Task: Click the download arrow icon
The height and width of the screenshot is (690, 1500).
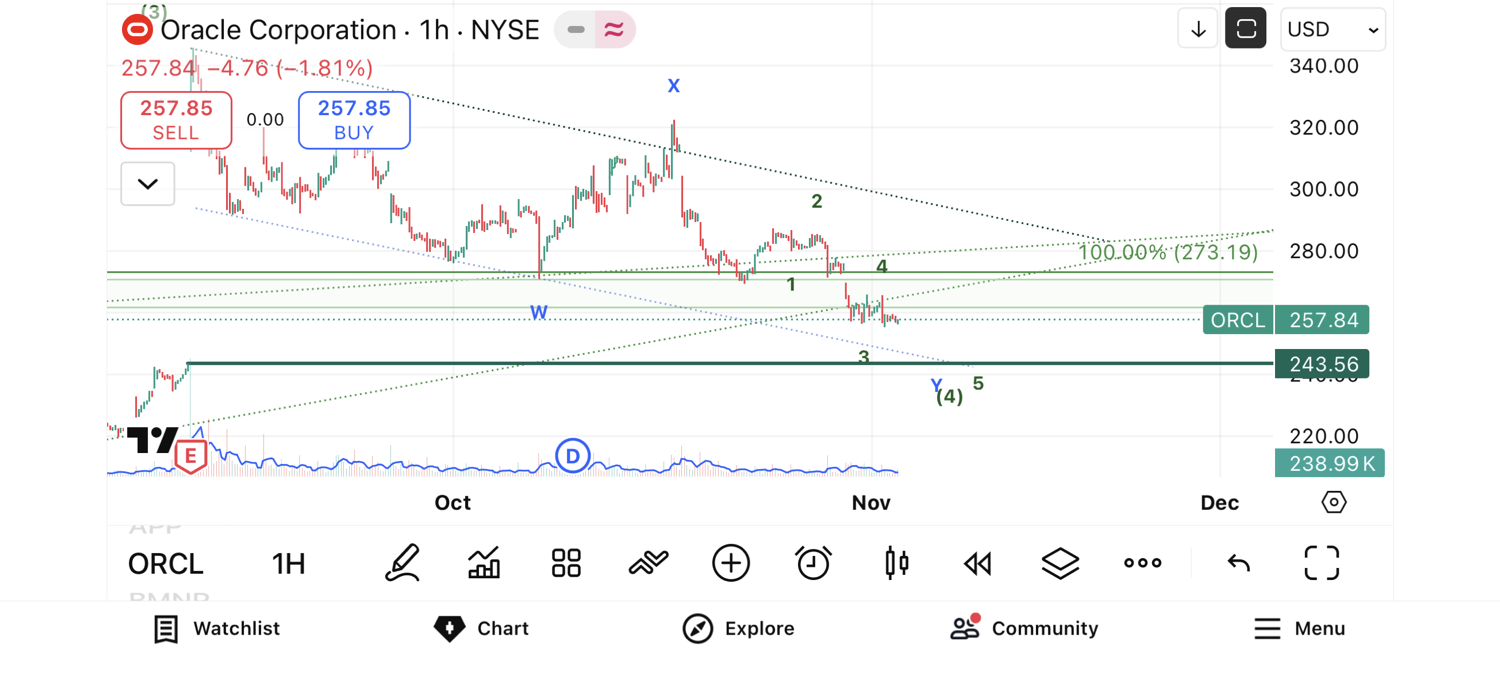Action: coord(1198,29)
